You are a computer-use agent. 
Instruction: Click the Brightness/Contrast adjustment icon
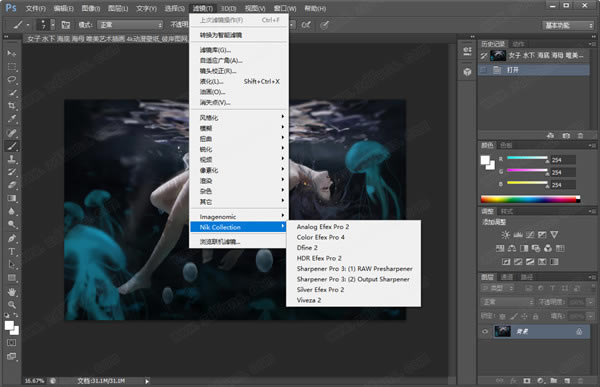click(505, 235)
